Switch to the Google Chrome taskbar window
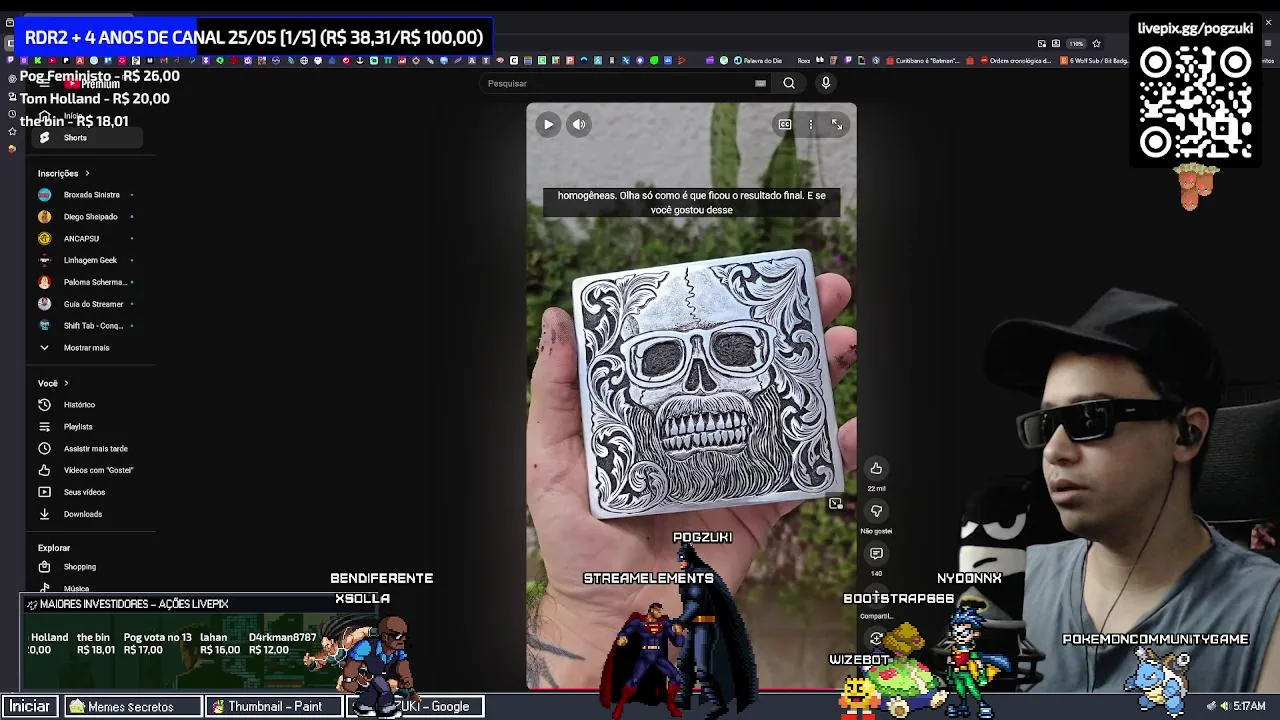 [415, 706]
